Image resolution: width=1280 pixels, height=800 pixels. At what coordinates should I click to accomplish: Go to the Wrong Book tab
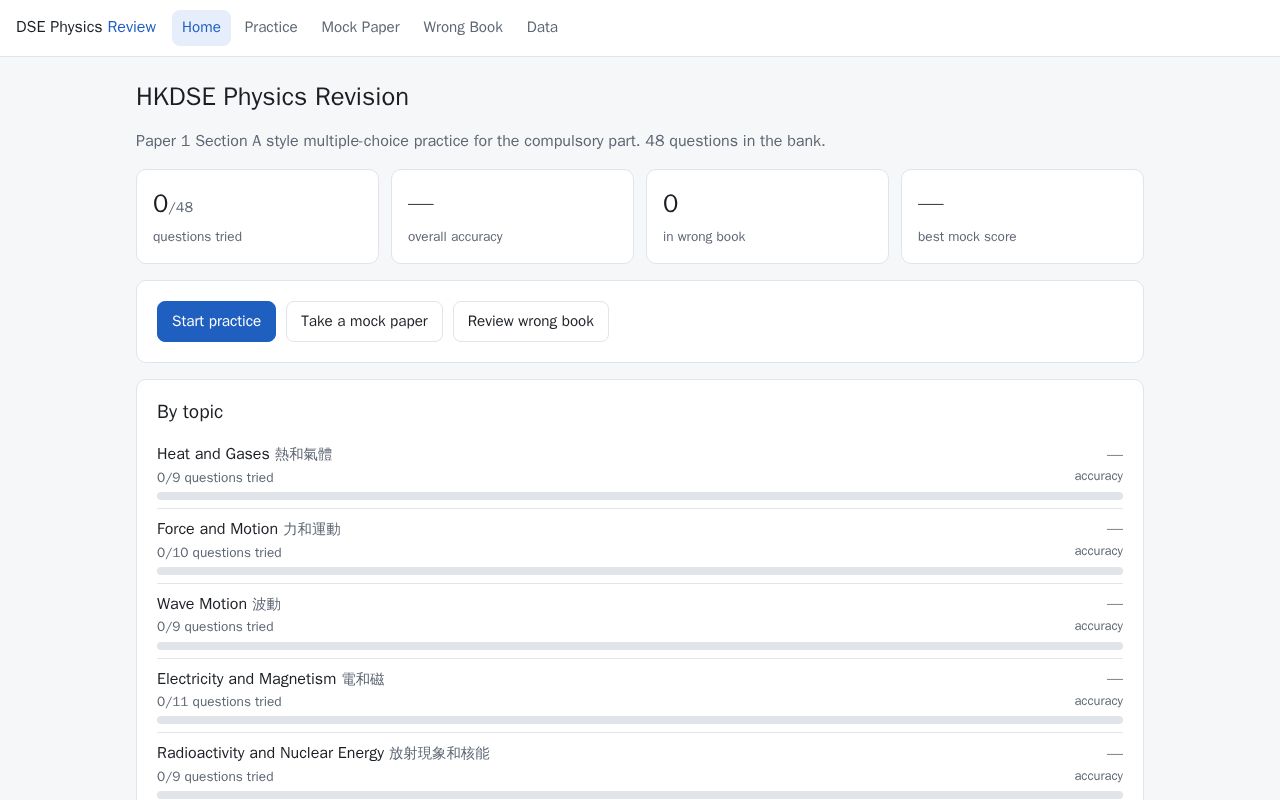pos(463,28)
